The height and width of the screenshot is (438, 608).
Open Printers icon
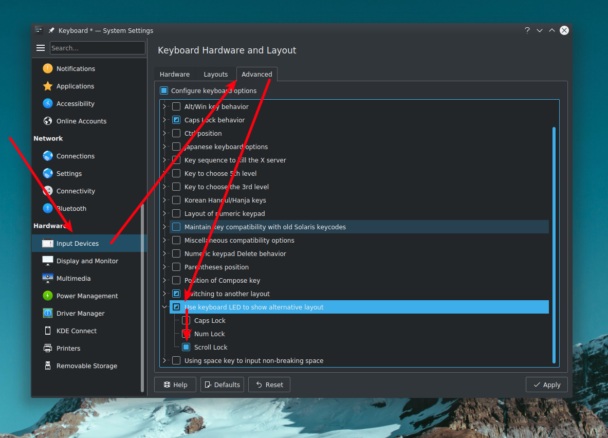pyautogui.click(x=48, y=348)
